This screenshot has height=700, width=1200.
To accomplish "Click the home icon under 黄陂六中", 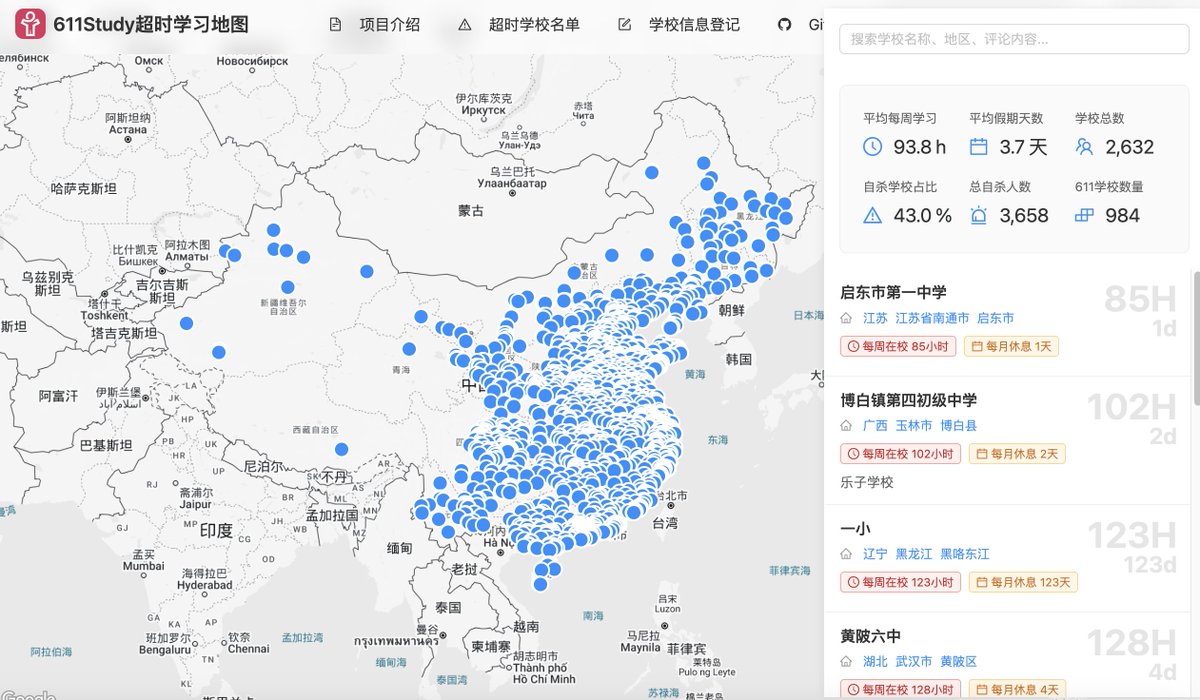I will [x=847, y=662].
